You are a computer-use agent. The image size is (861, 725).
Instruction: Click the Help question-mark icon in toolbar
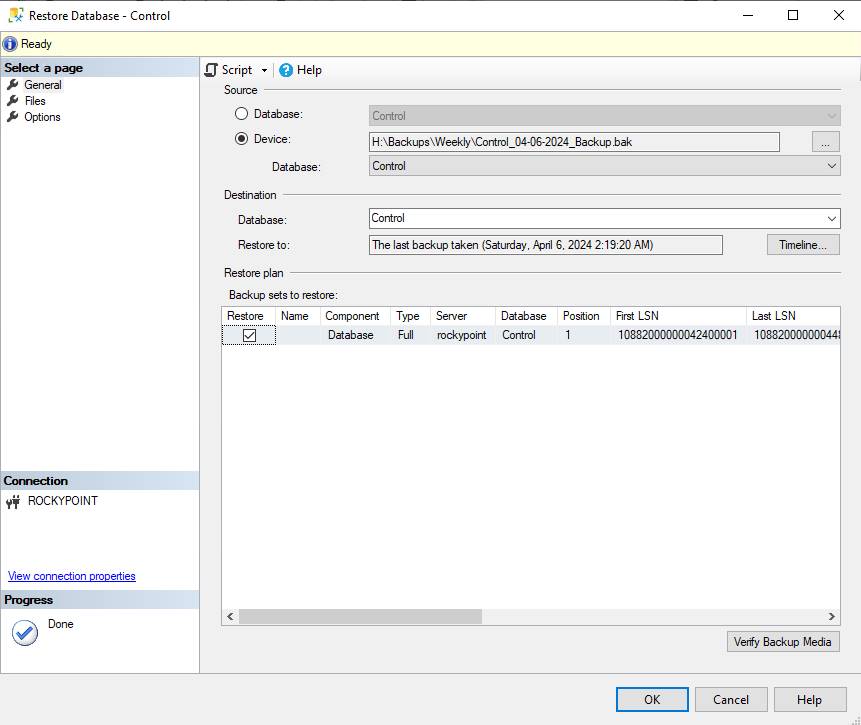point(286,70)
